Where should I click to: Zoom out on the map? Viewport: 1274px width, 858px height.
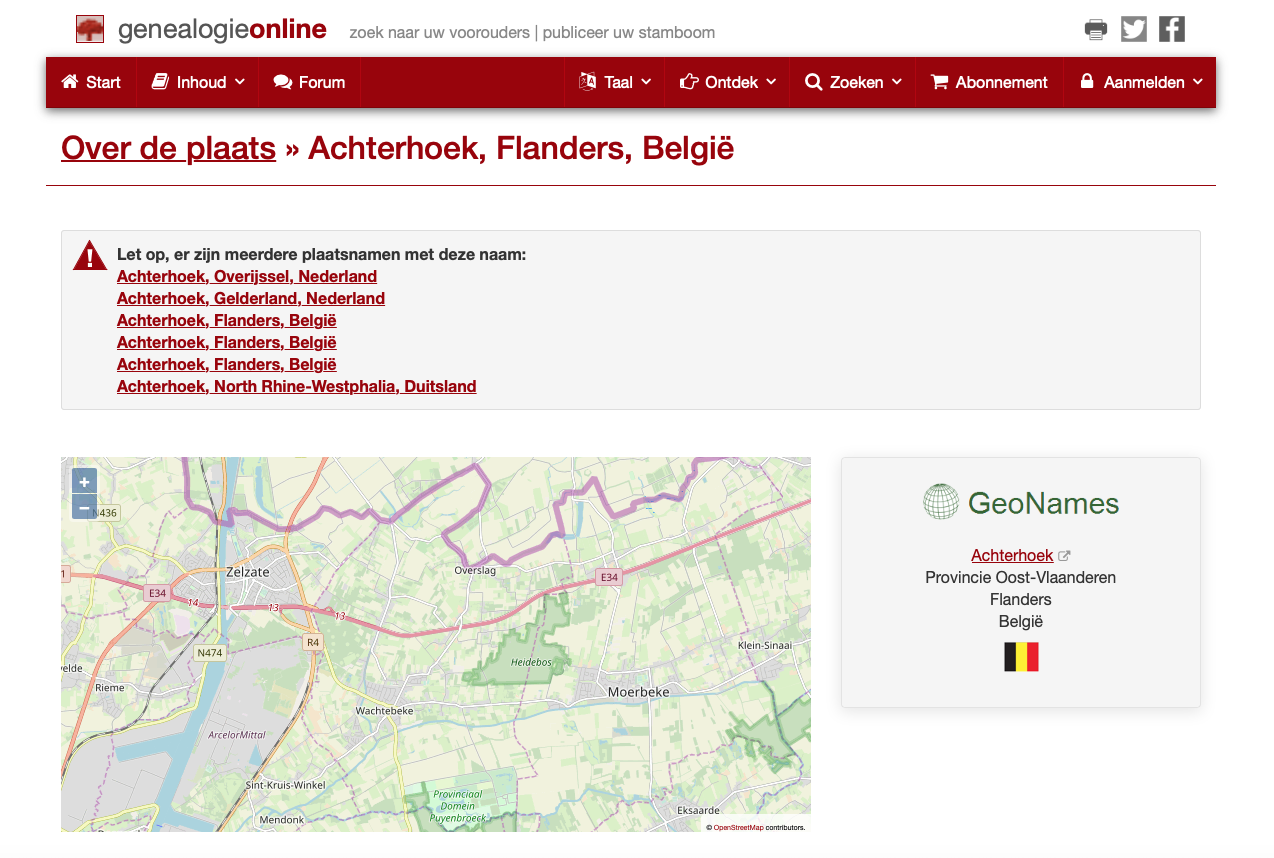tap(85, 507)
